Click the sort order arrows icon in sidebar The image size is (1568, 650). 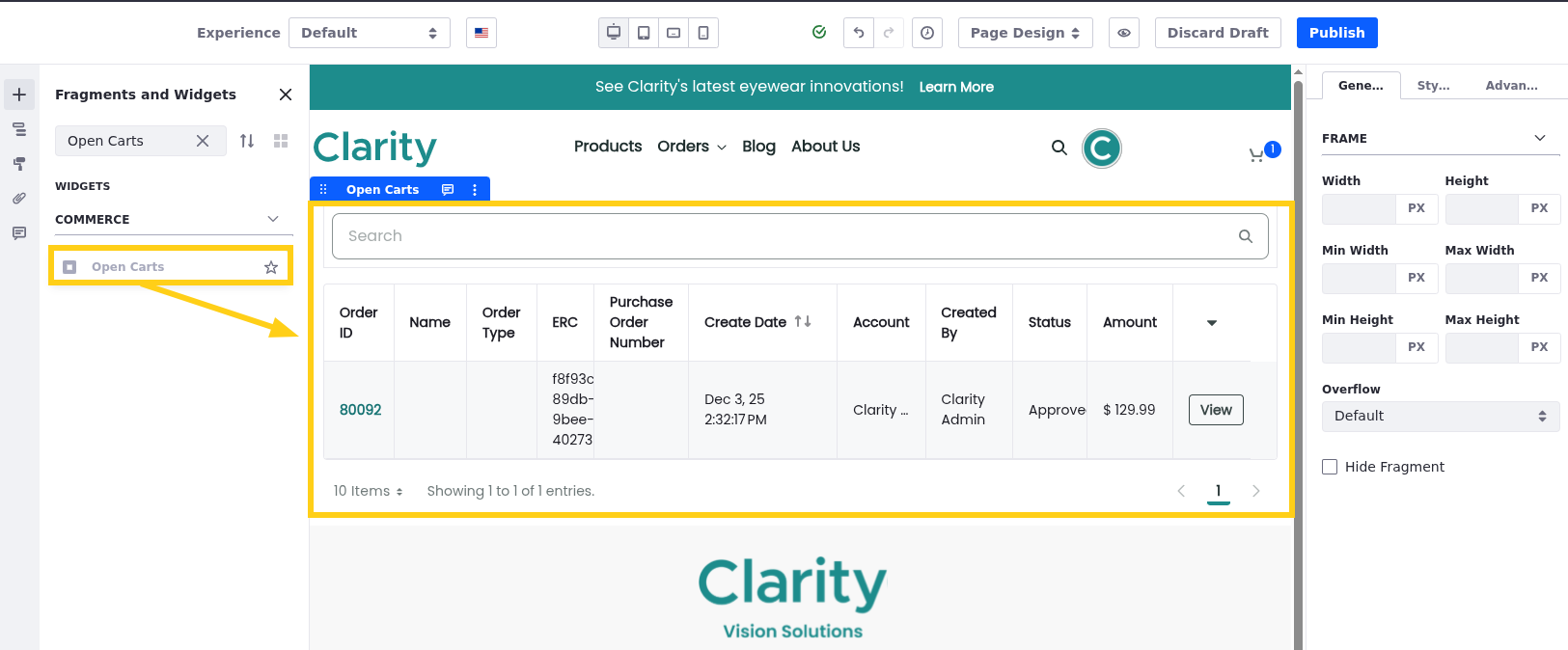tap(247, 141)
